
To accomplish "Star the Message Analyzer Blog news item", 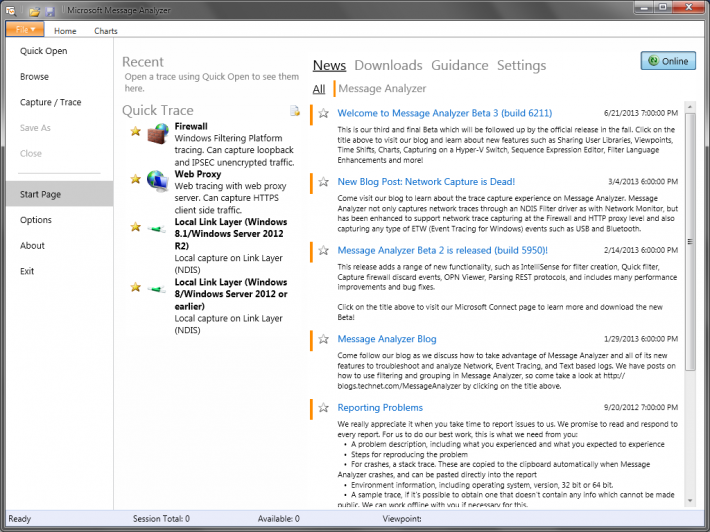I will pos(323,339).
